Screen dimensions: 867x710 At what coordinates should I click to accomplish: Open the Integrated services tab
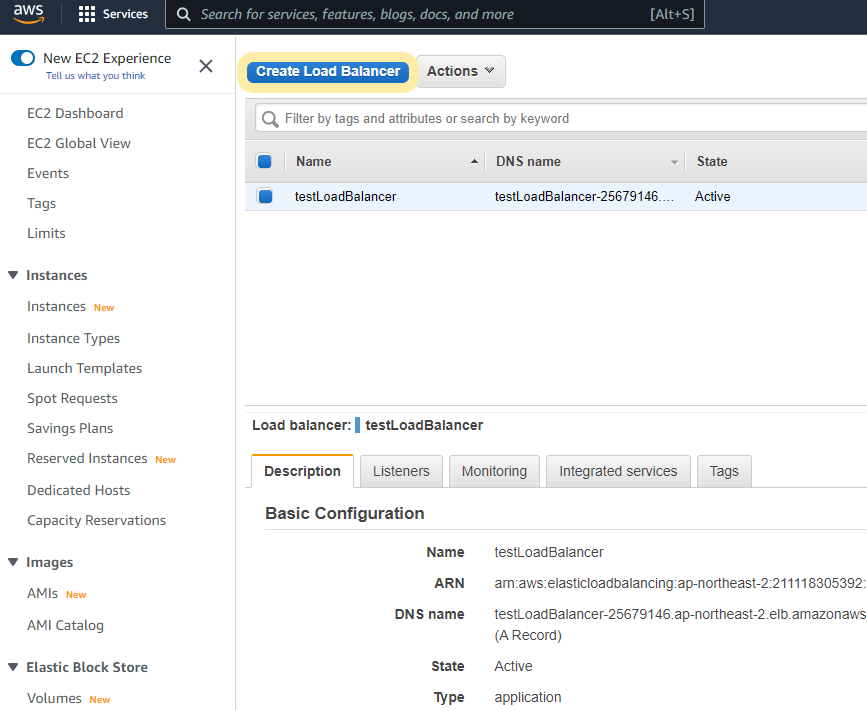[x=618, y=471]
